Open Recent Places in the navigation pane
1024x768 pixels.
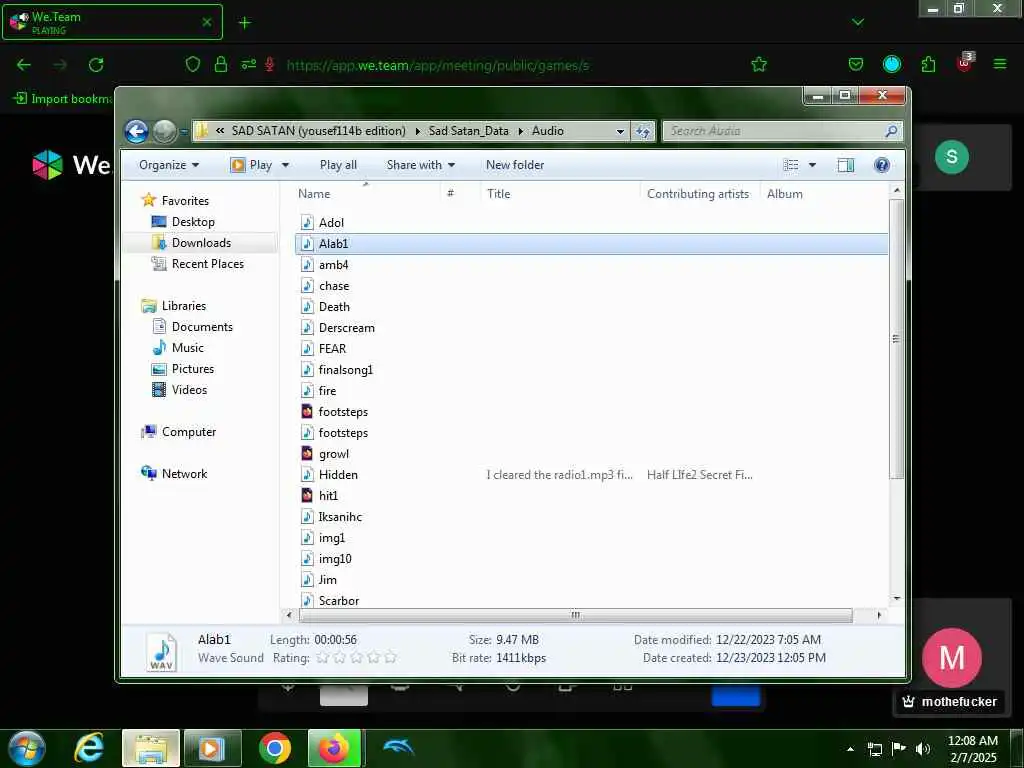click(207, 264)
